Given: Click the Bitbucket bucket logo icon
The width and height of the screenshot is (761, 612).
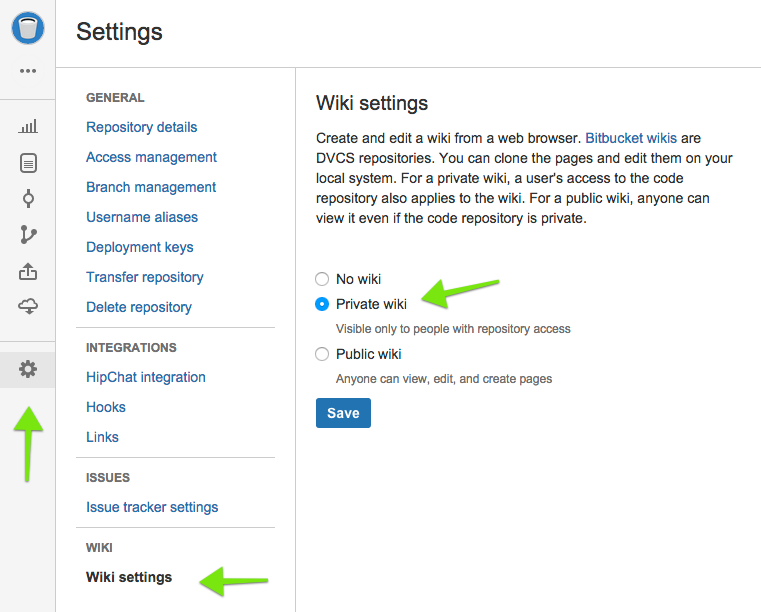Looking at the screenshot, I should point(28,28).
